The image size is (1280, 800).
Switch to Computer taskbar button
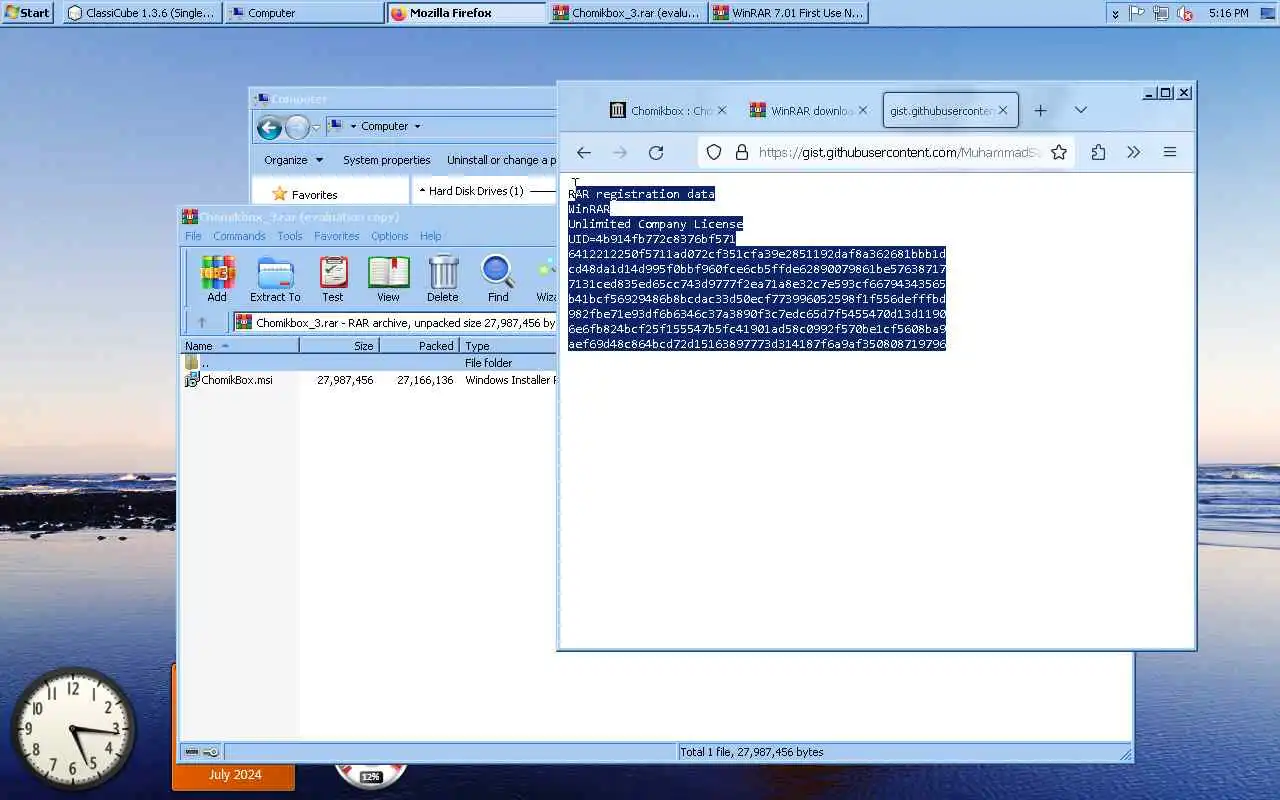[304, 13]
